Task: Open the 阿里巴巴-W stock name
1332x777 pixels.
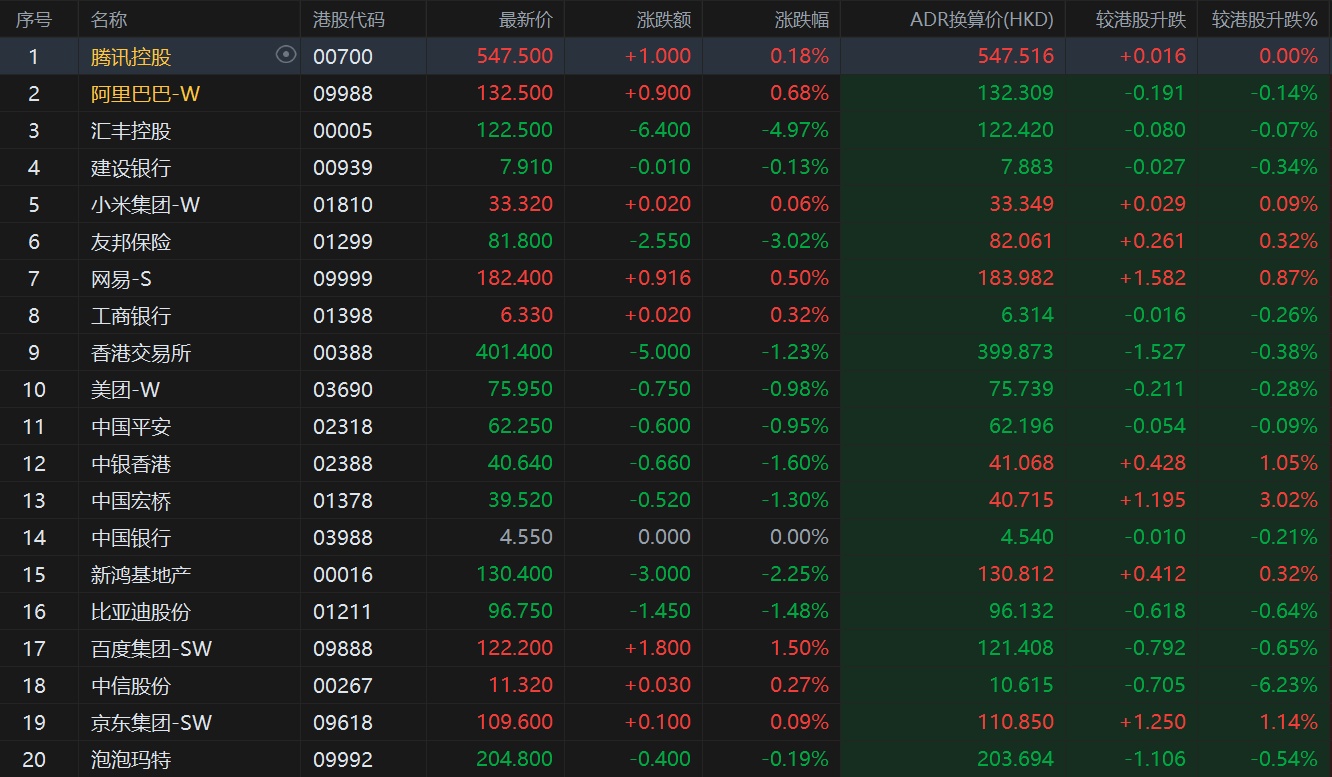Action: tap(145, 93)
